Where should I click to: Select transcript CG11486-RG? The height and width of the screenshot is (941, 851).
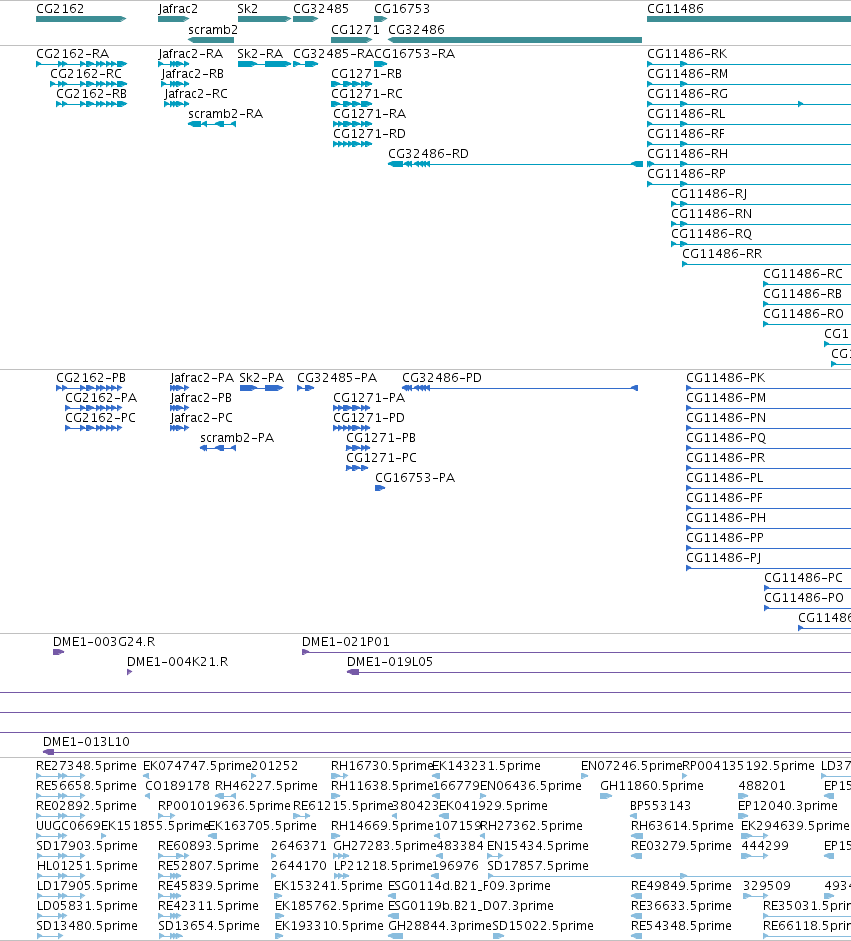pos(687,94)
